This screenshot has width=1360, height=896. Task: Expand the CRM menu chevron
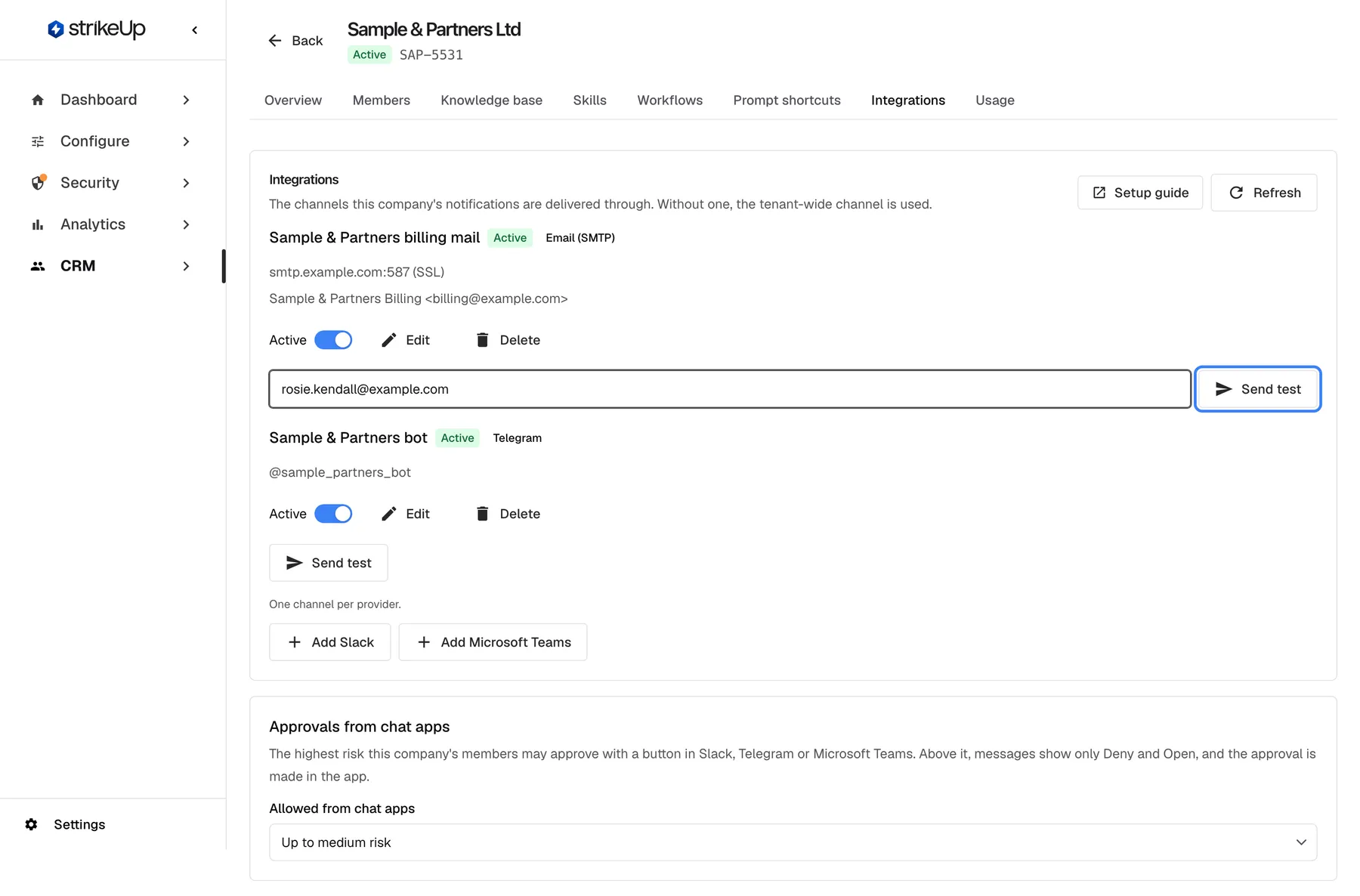coord(186,266)
